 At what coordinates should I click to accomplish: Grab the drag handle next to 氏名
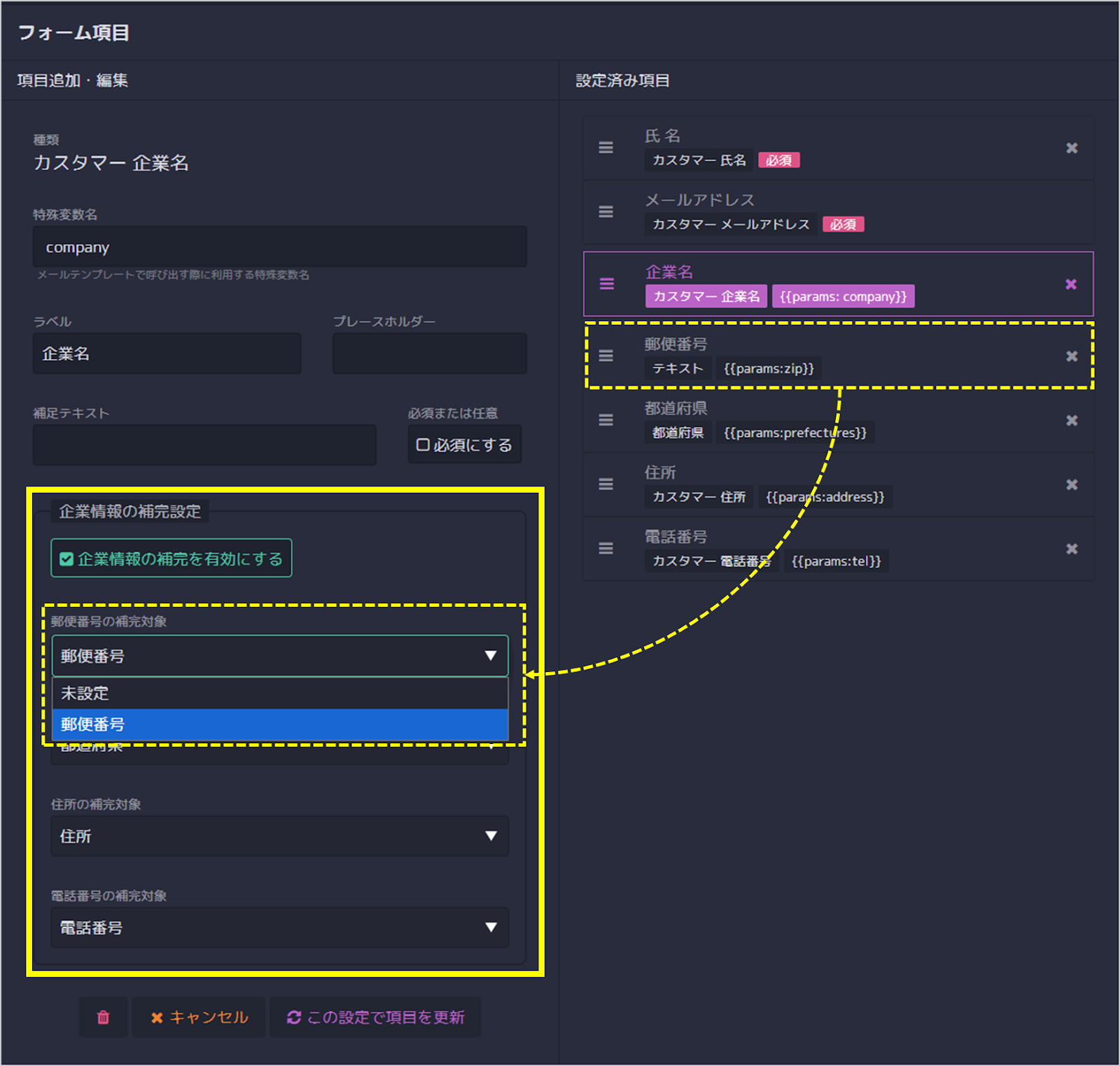point(605,148)
